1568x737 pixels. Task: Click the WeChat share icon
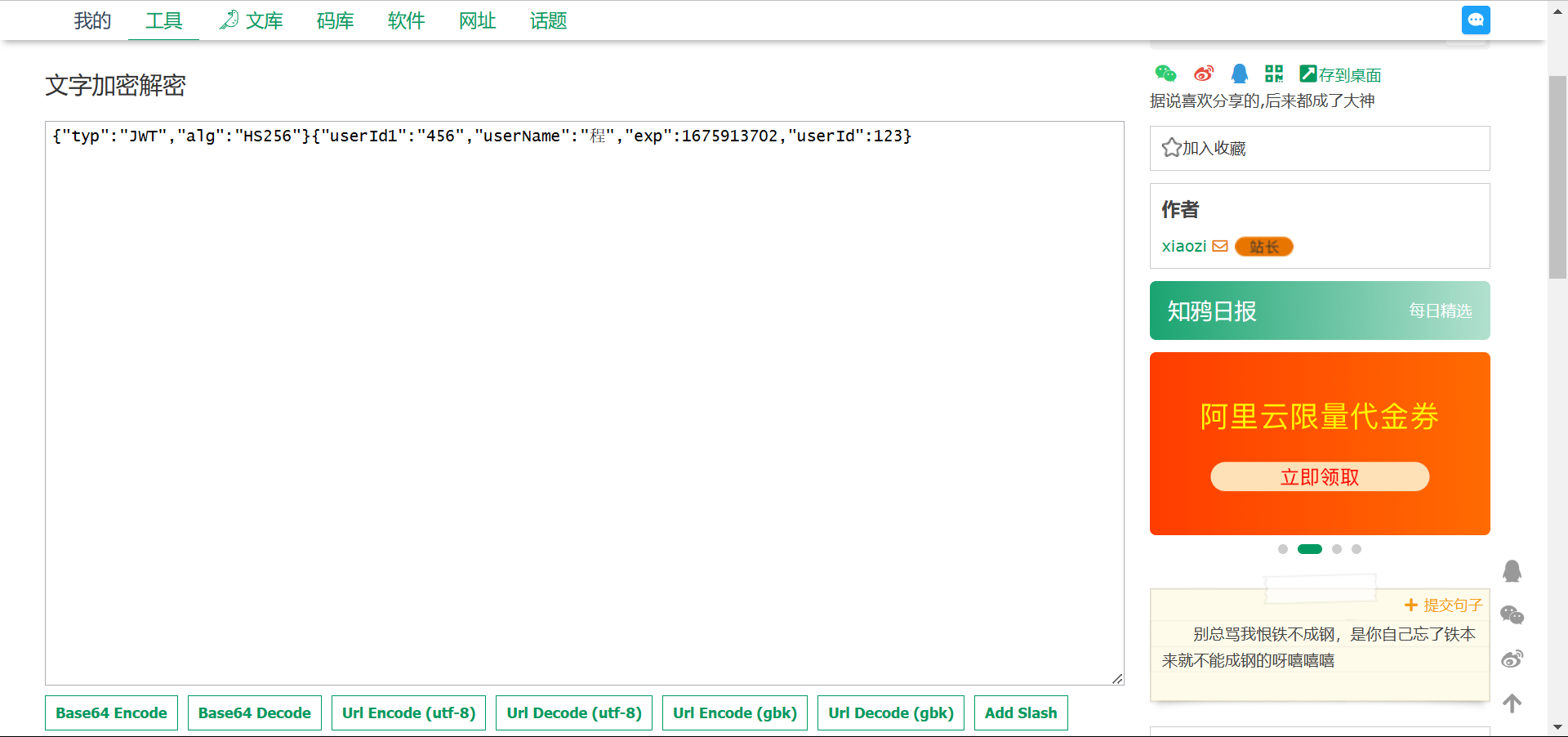(x=1165, y=74)
